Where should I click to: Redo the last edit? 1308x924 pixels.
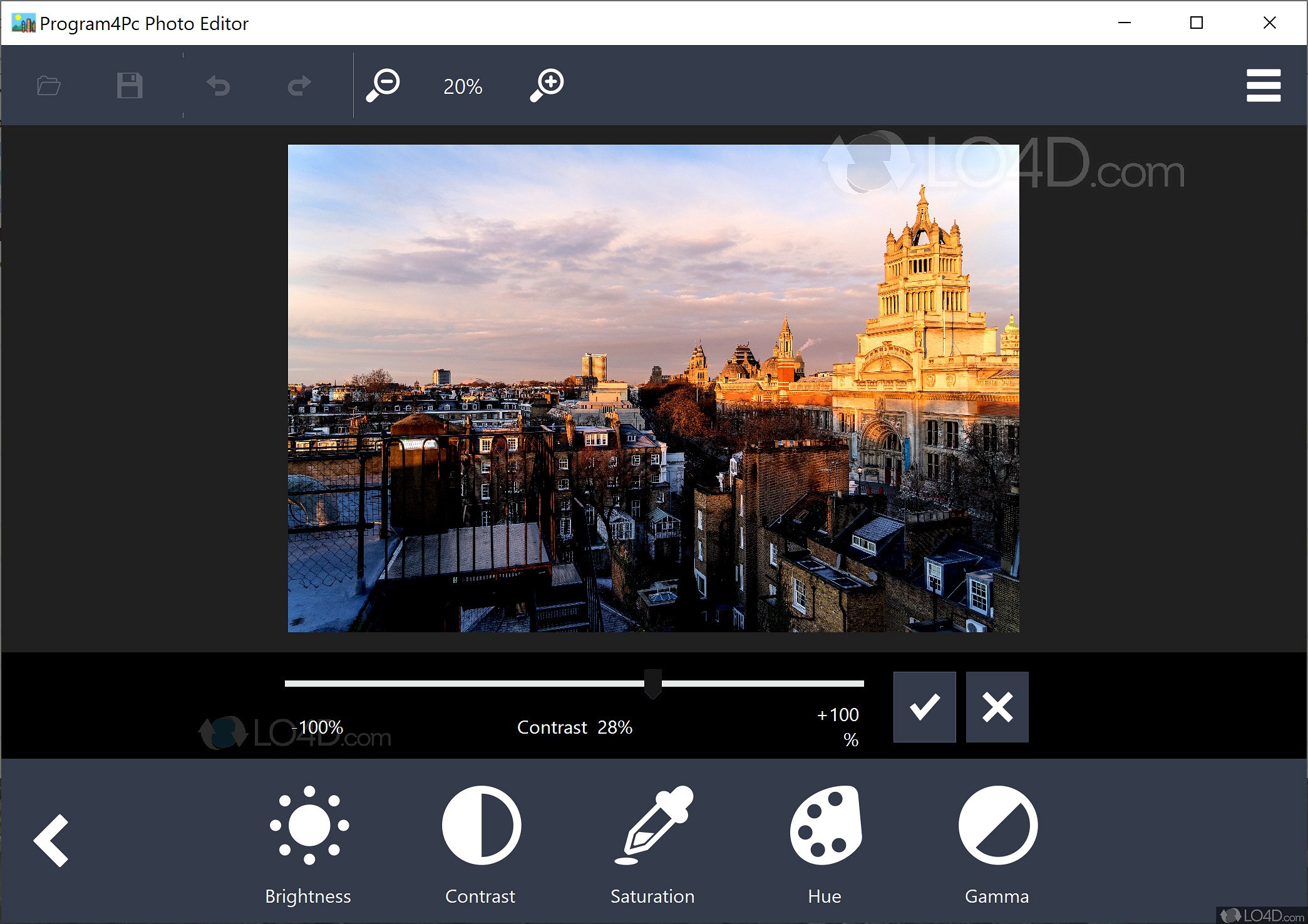coord(299,85)
